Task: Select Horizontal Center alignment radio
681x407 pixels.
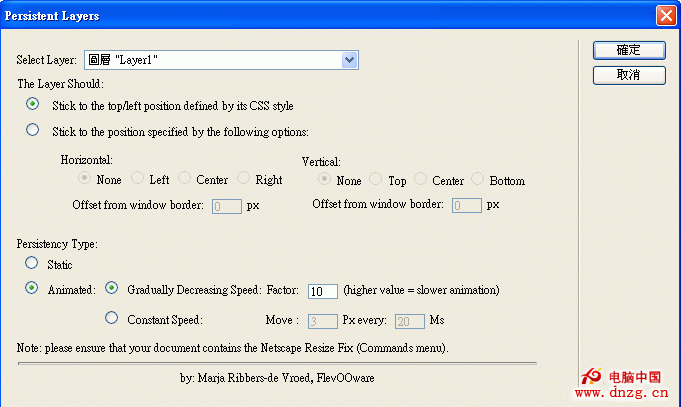Action: [x=184, y=179]
